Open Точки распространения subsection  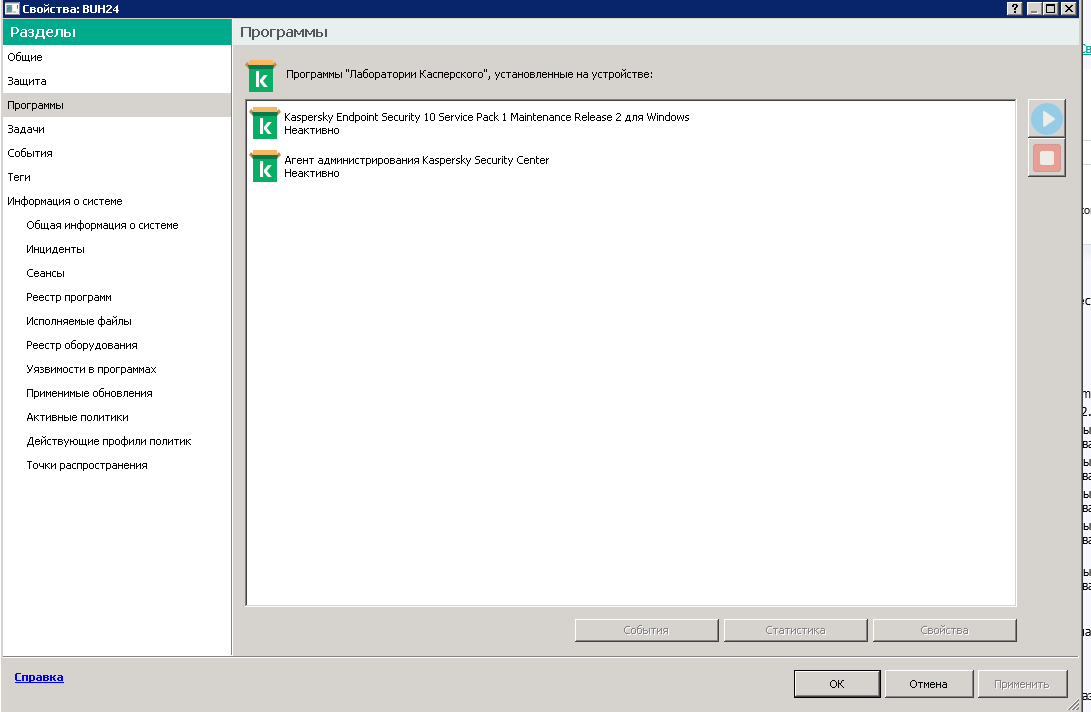(87, 465)
